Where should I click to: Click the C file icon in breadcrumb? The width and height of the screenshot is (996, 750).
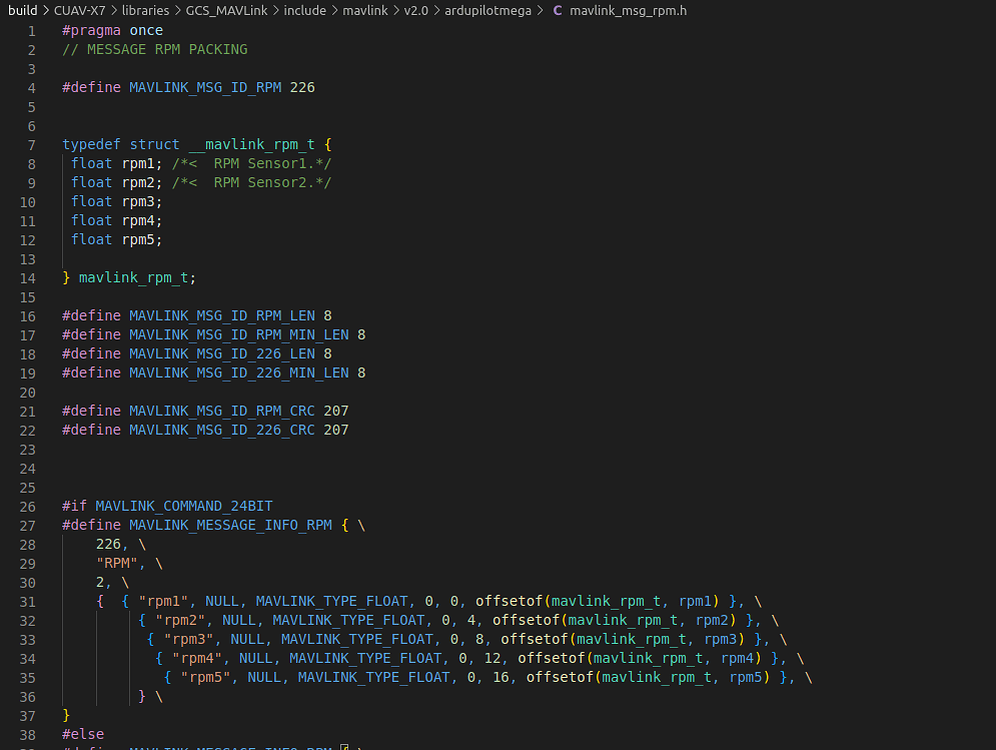pos(557,11)
